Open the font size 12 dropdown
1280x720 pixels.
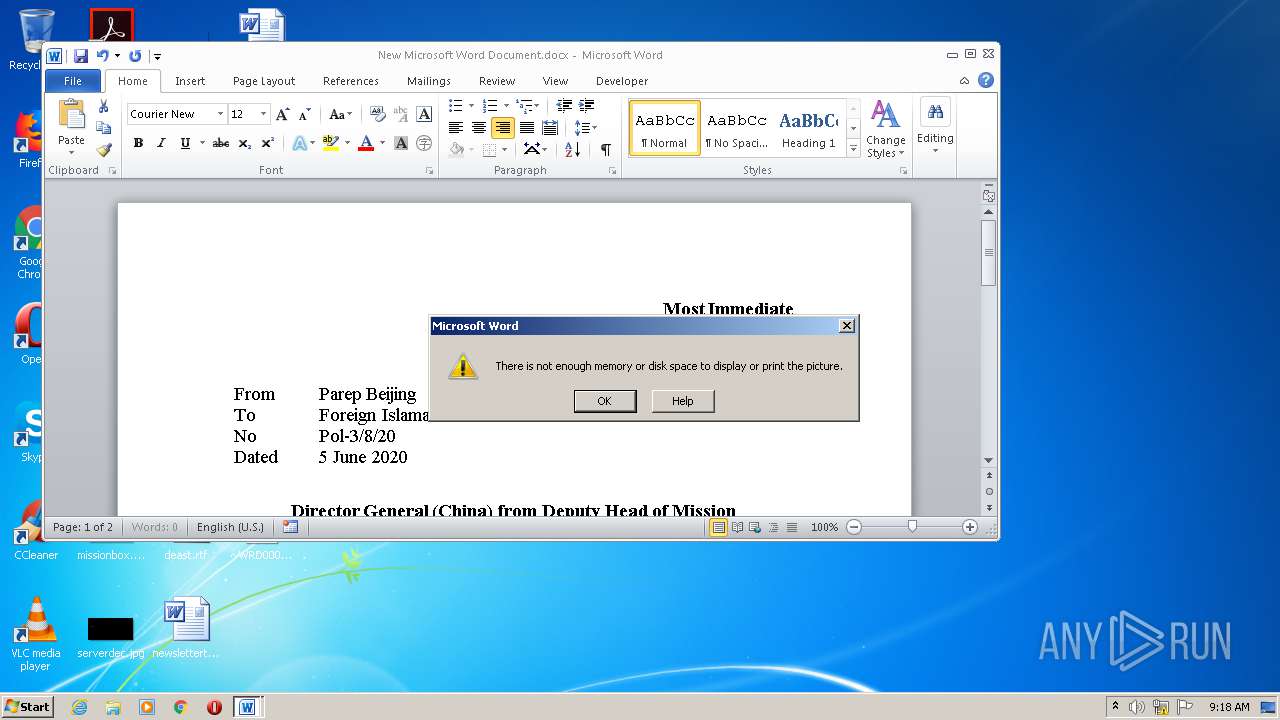(x=263, y=114)
